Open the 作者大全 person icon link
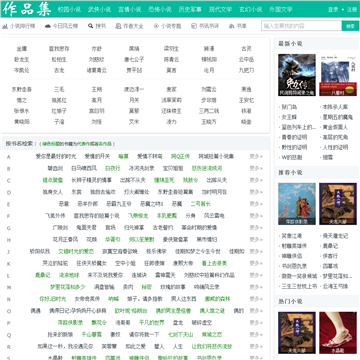Viewport: 360px width, 360px height. coord(129,26)
